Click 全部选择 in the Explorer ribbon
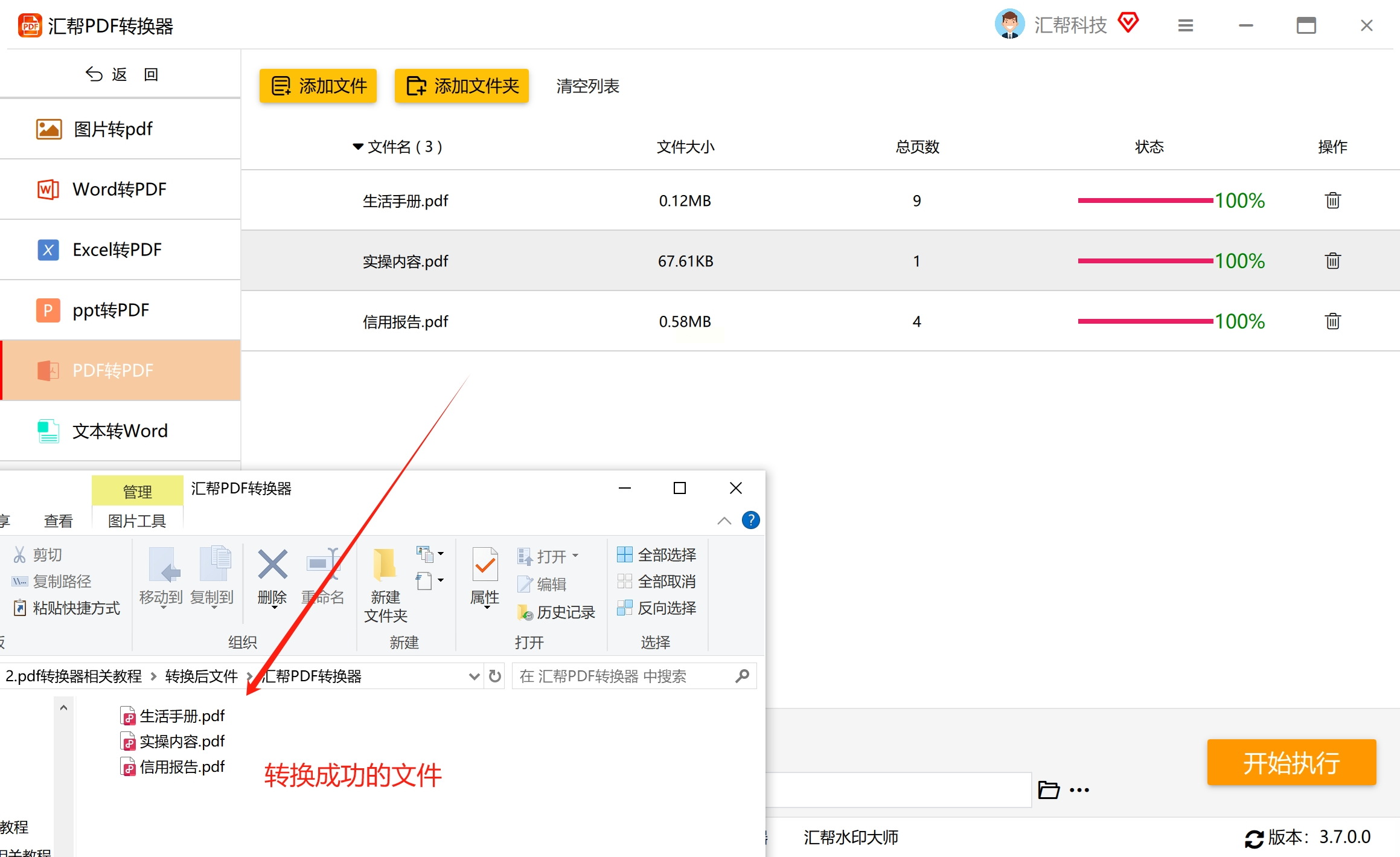Viewport: 1400px width, 857px height. (657, 554)
